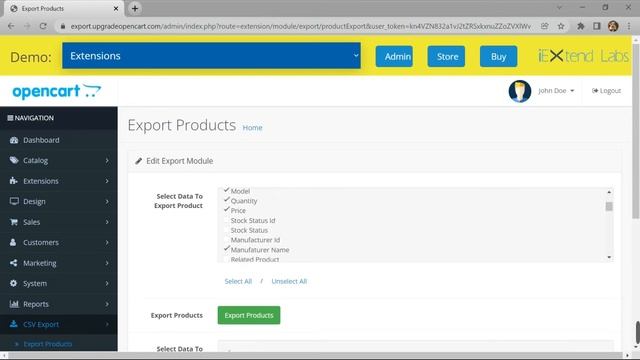Expand the Design menu chevron
The image size is (640, 360).
point(107,201)
